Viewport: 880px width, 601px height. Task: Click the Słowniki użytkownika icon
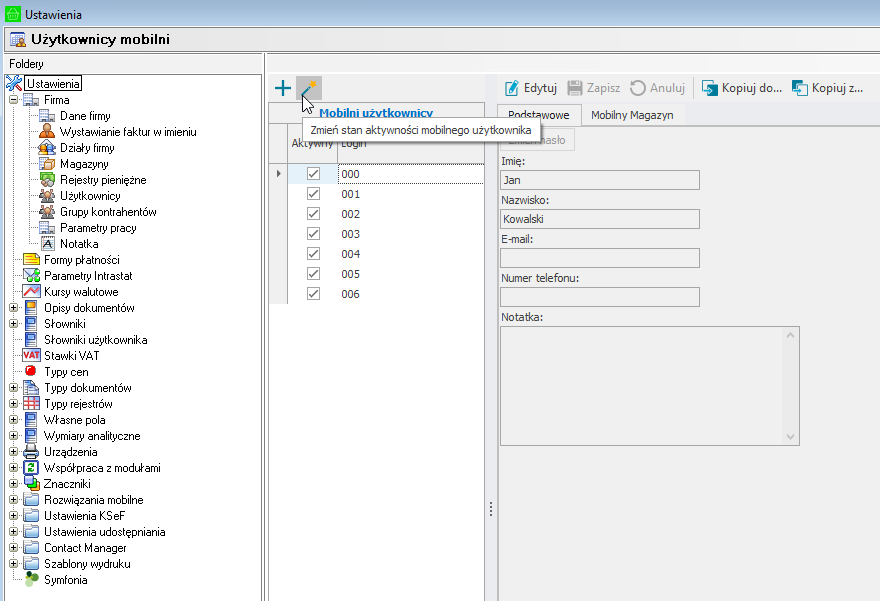[31, 340]
